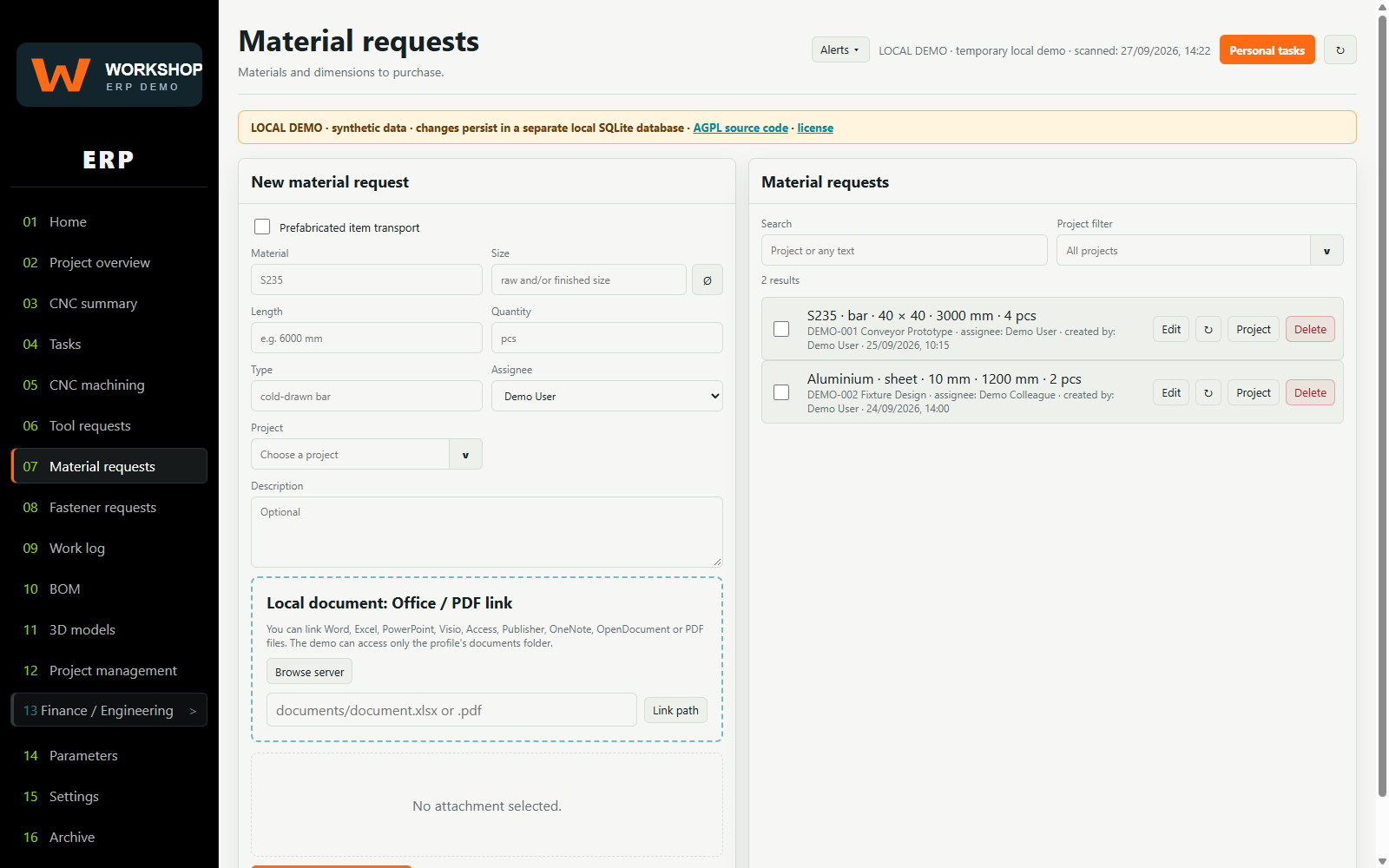
Task: Open 06 Tool requests
Action: pyautogui.click(x=109, y=425)
